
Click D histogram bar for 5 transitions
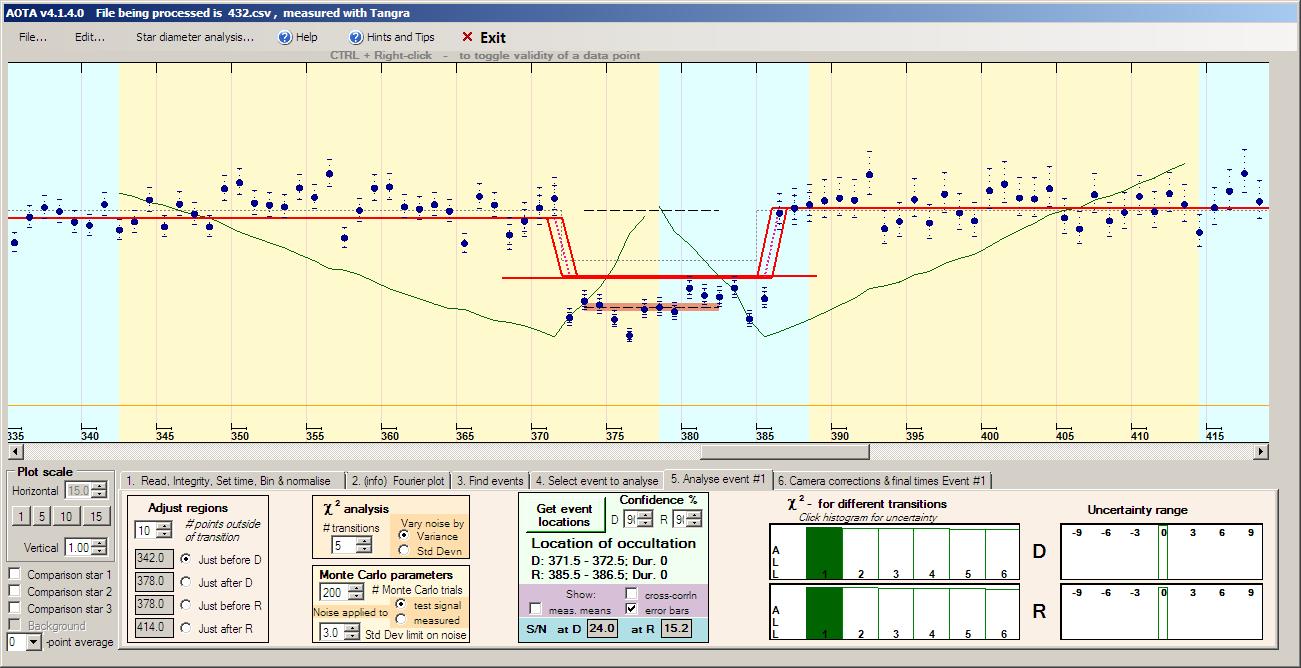968,553
